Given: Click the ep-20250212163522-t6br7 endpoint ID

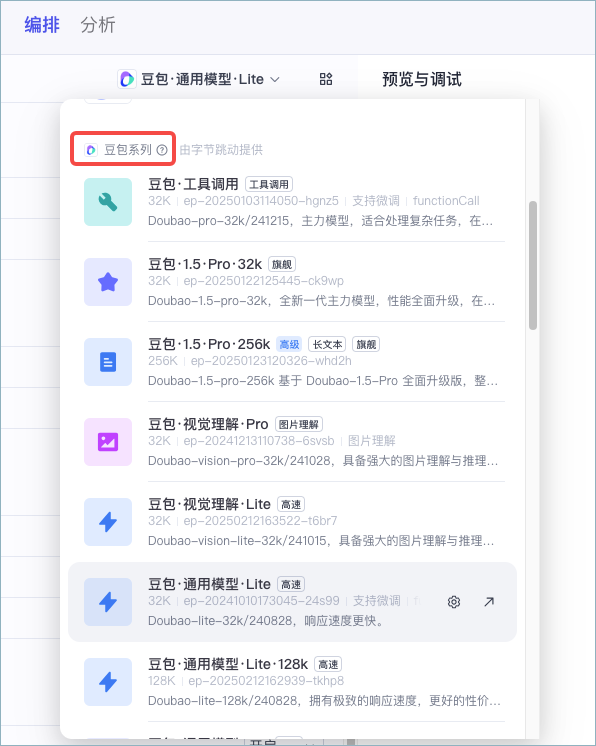Looking at the screenshot, I should [260, 520].
